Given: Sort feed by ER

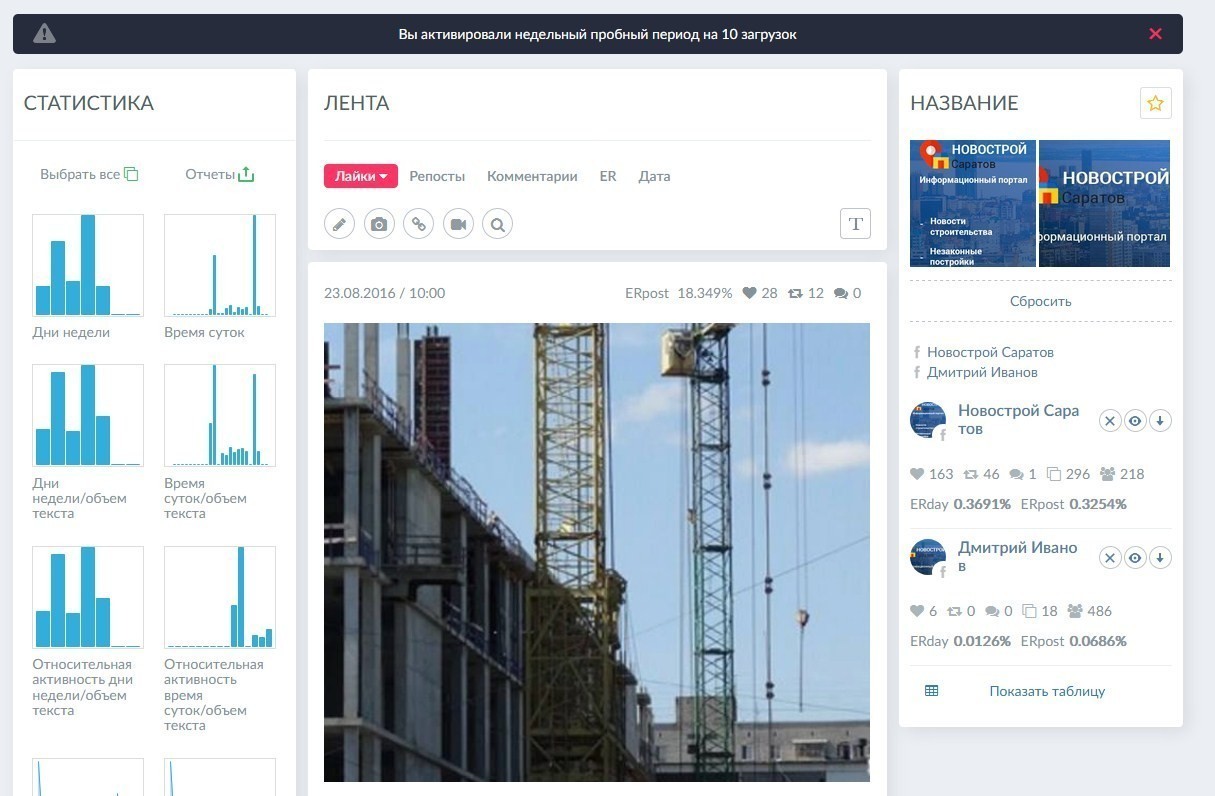Looking at the screenshot, I should point(608,176).
